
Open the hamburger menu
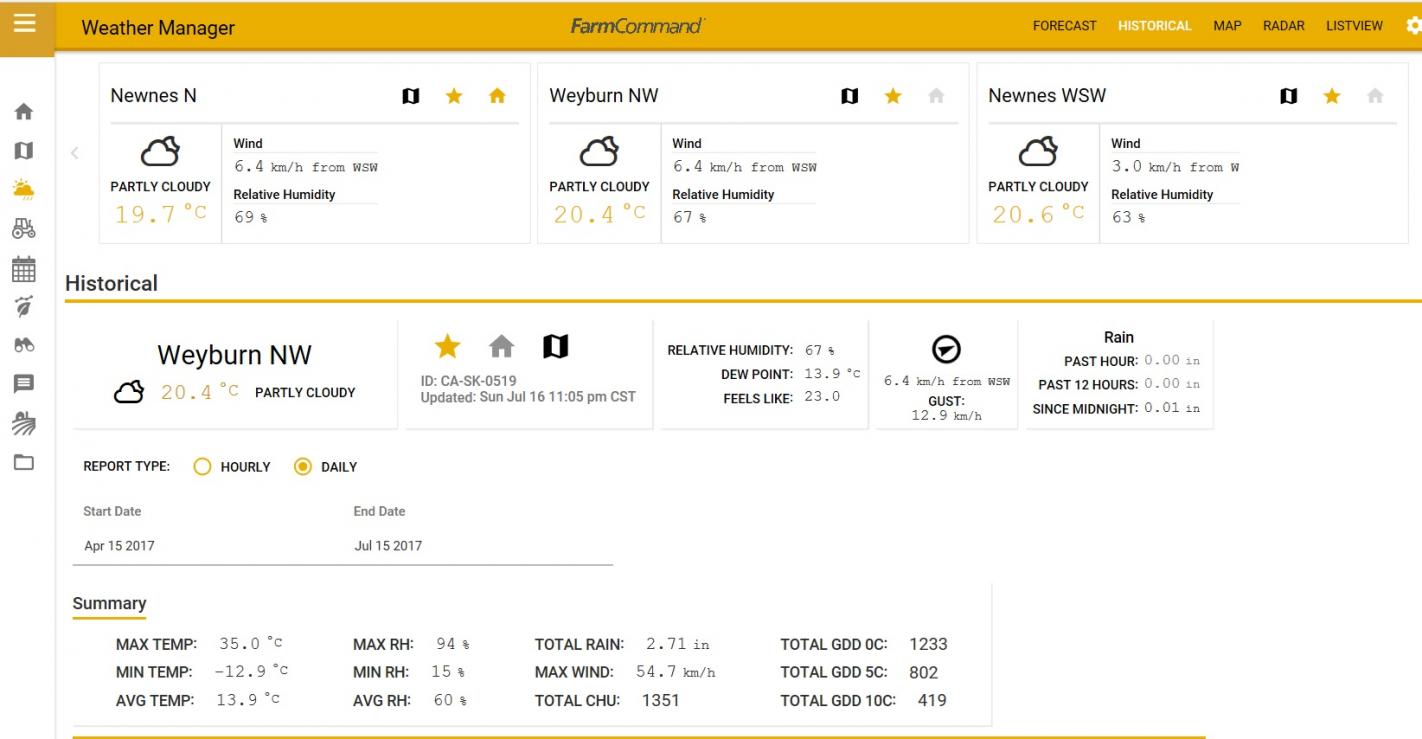pyautogui.click(x=25, y=24)
